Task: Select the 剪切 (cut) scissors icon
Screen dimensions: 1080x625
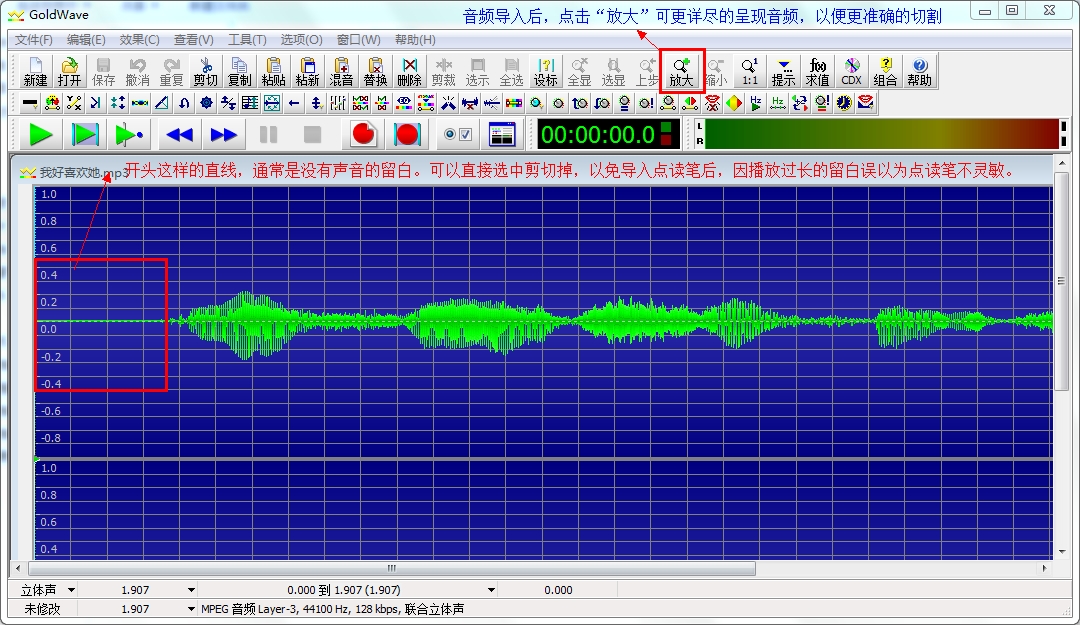Action: point(205,71)
